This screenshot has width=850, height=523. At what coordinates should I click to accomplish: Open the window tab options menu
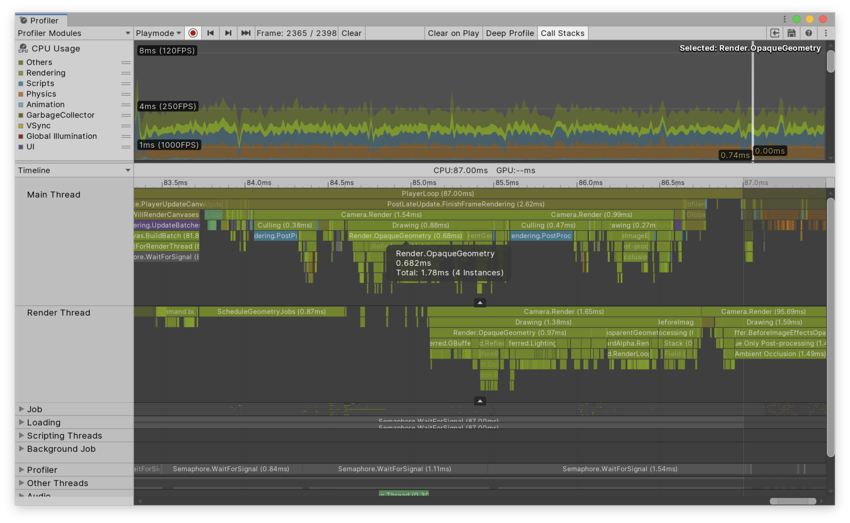coord(784,19)
